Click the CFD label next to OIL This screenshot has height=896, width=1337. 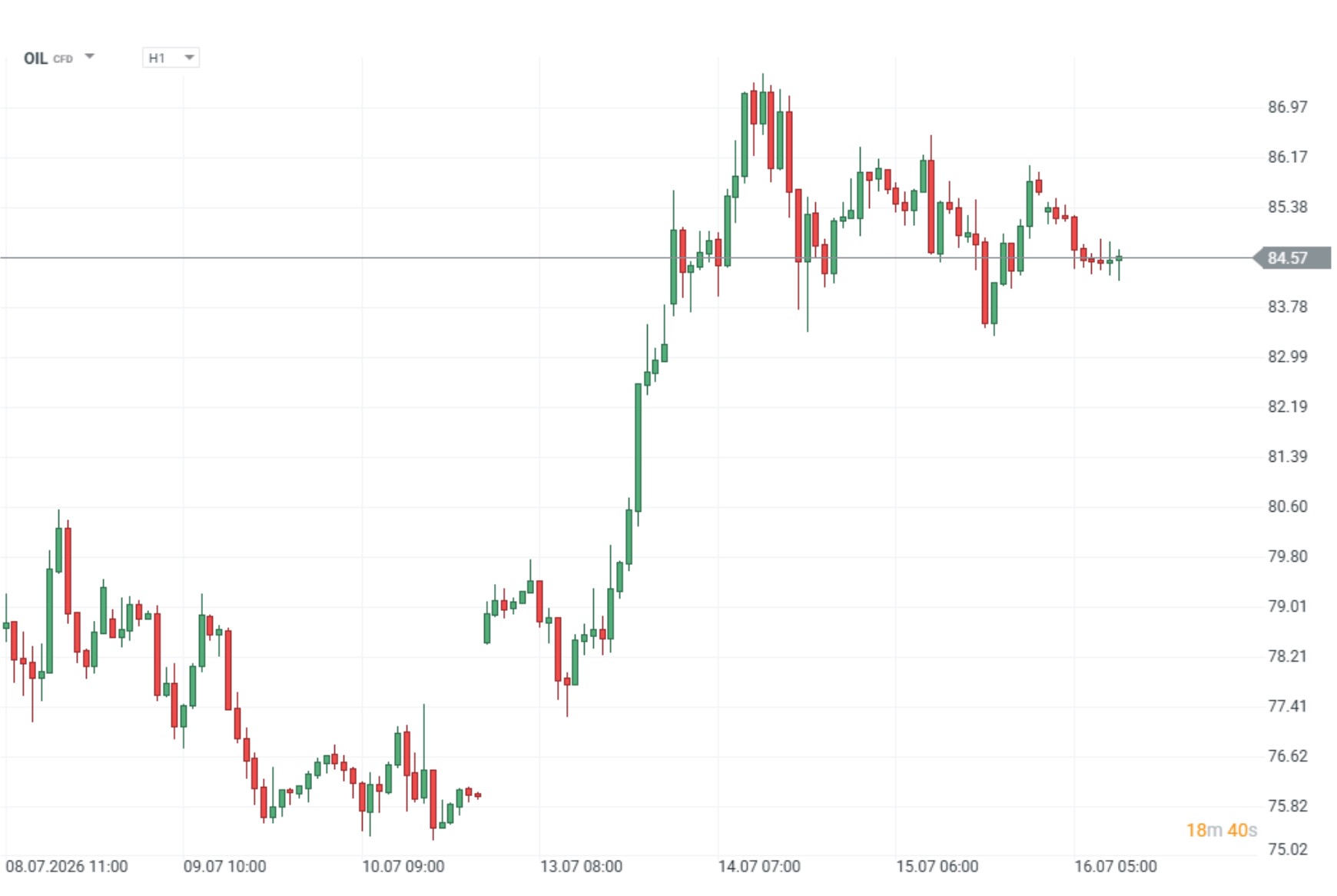coord(63,59)
